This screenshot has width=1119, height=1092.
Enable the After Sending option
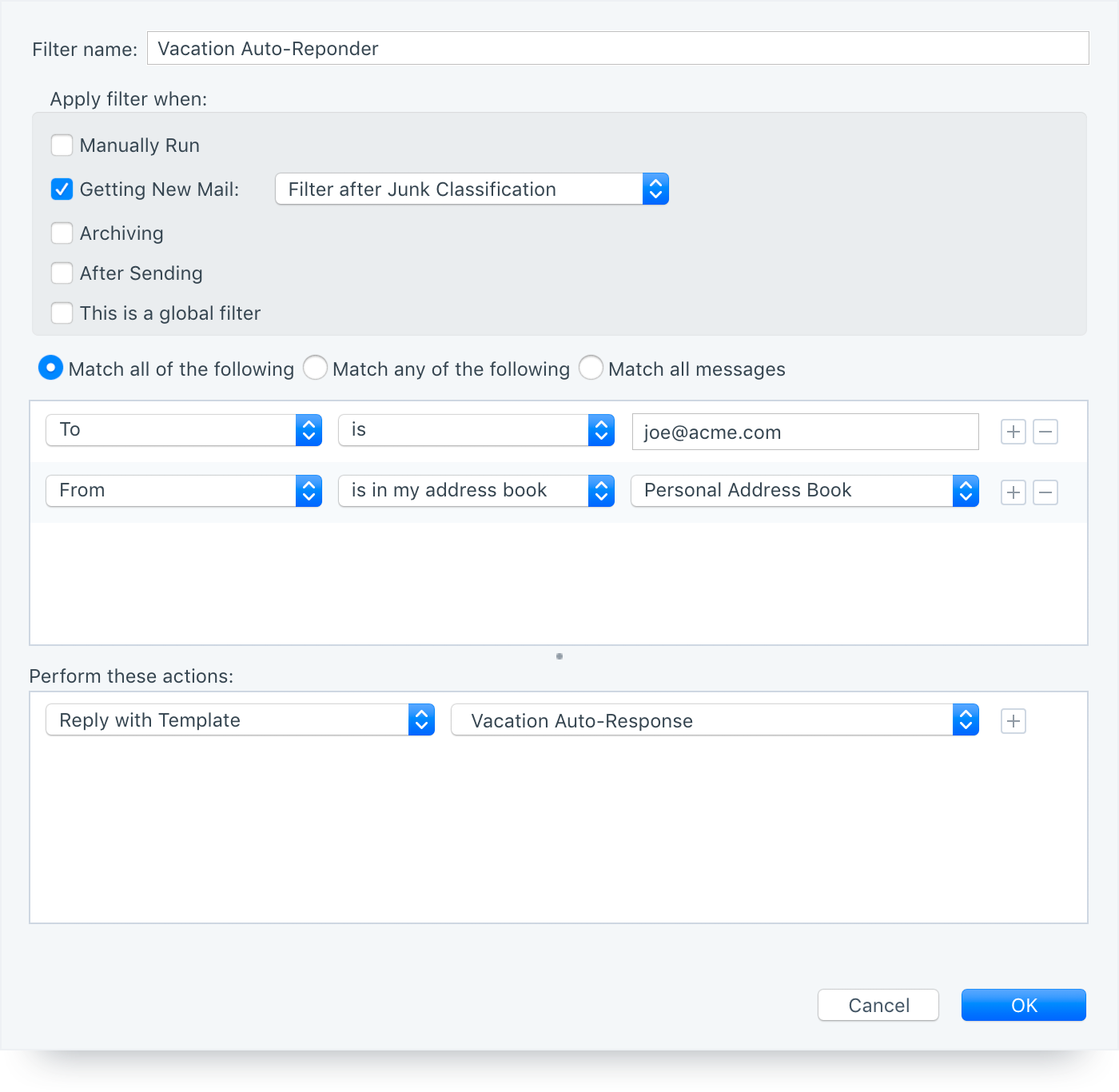coord(62,273)
